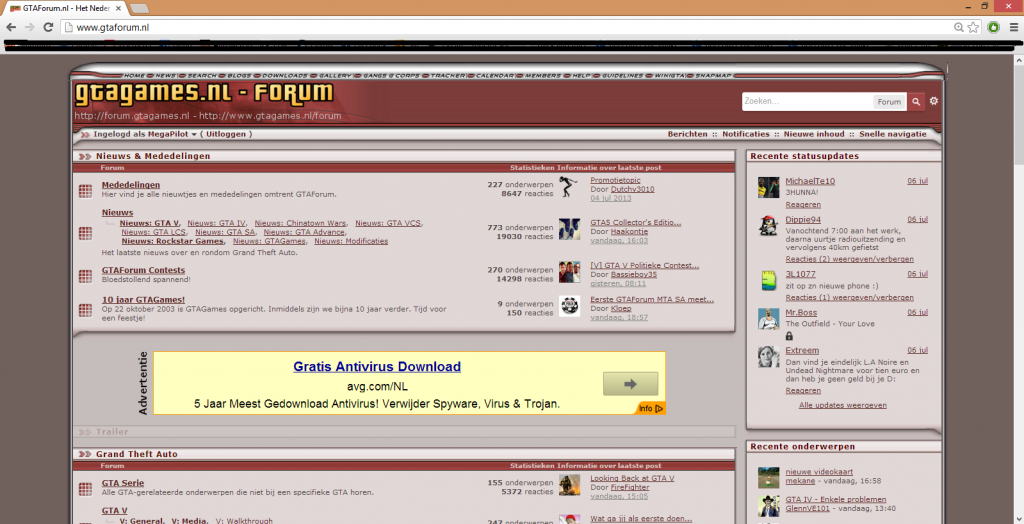Open the Tracker nav item

tap(448, 76)
